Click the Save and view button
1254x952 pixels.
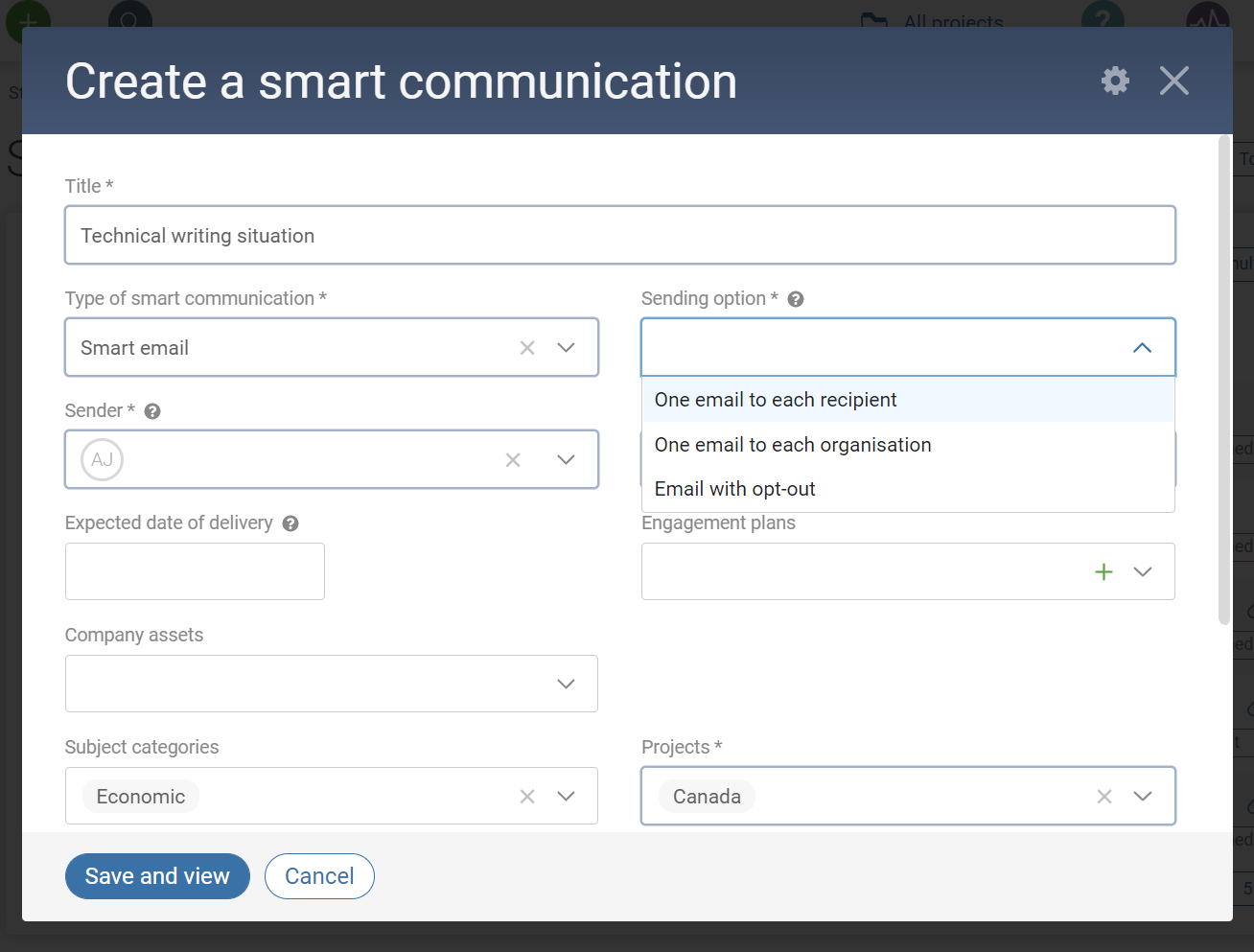(157, 875)
